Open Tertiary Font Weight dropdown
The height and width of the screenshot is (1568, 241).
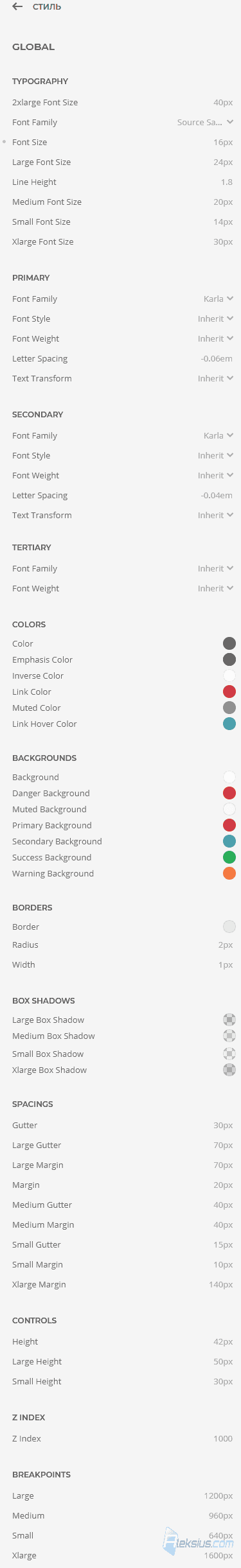point(215,588)
